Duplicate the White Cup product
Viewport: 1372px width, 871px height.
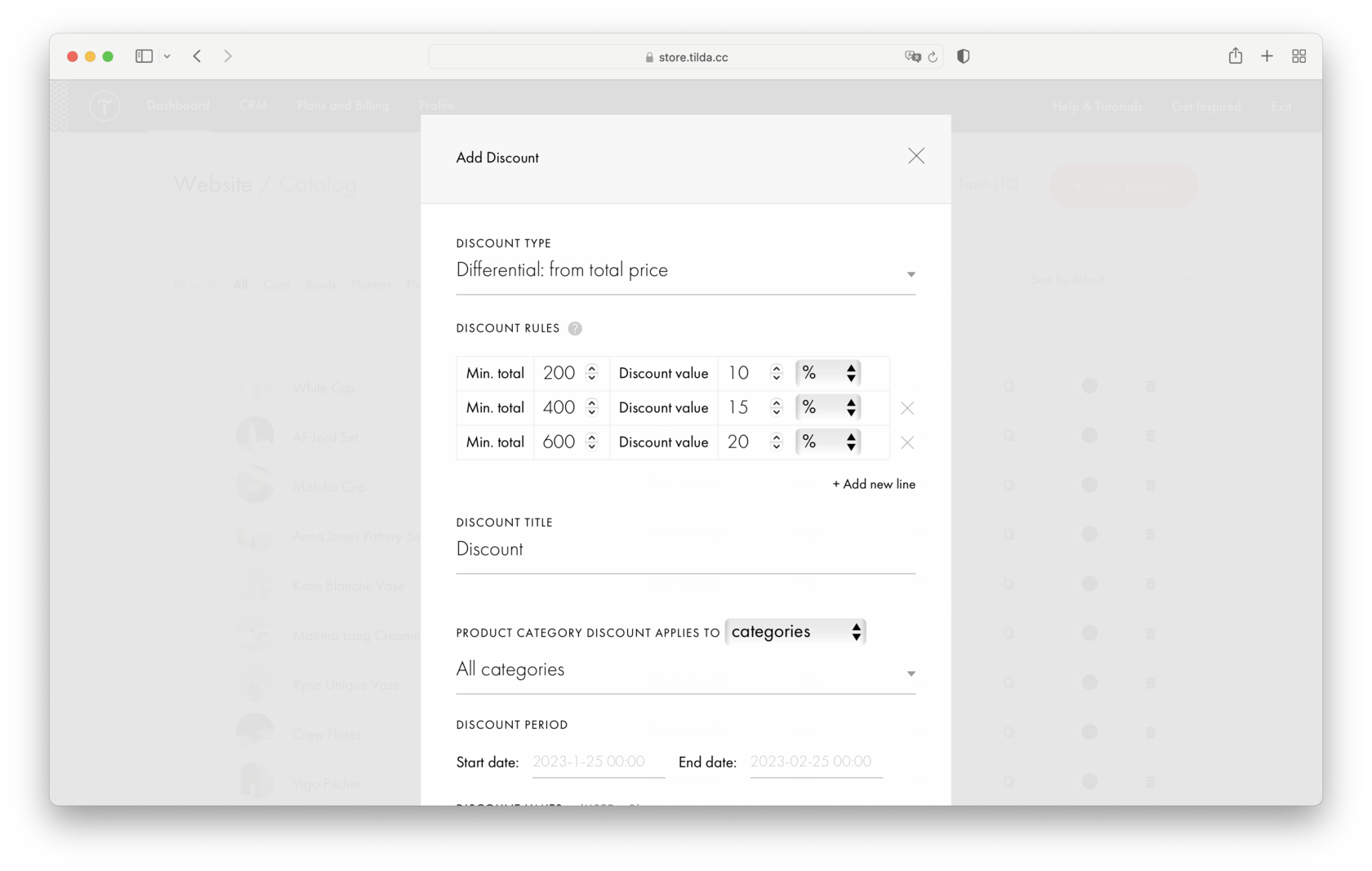tap(1009, 386)
